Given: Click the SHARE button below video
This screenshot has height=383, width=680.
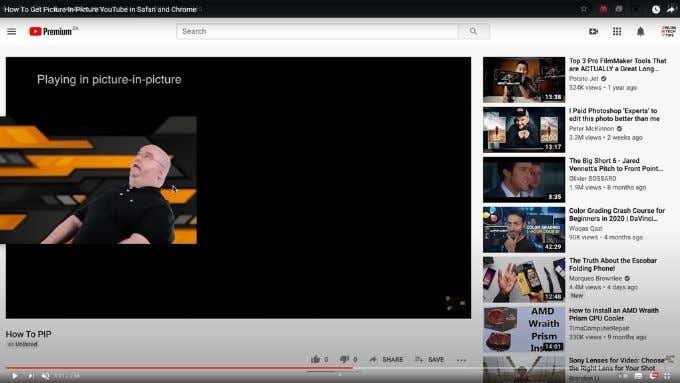Looking at the screenshot, I should point(386,360).
